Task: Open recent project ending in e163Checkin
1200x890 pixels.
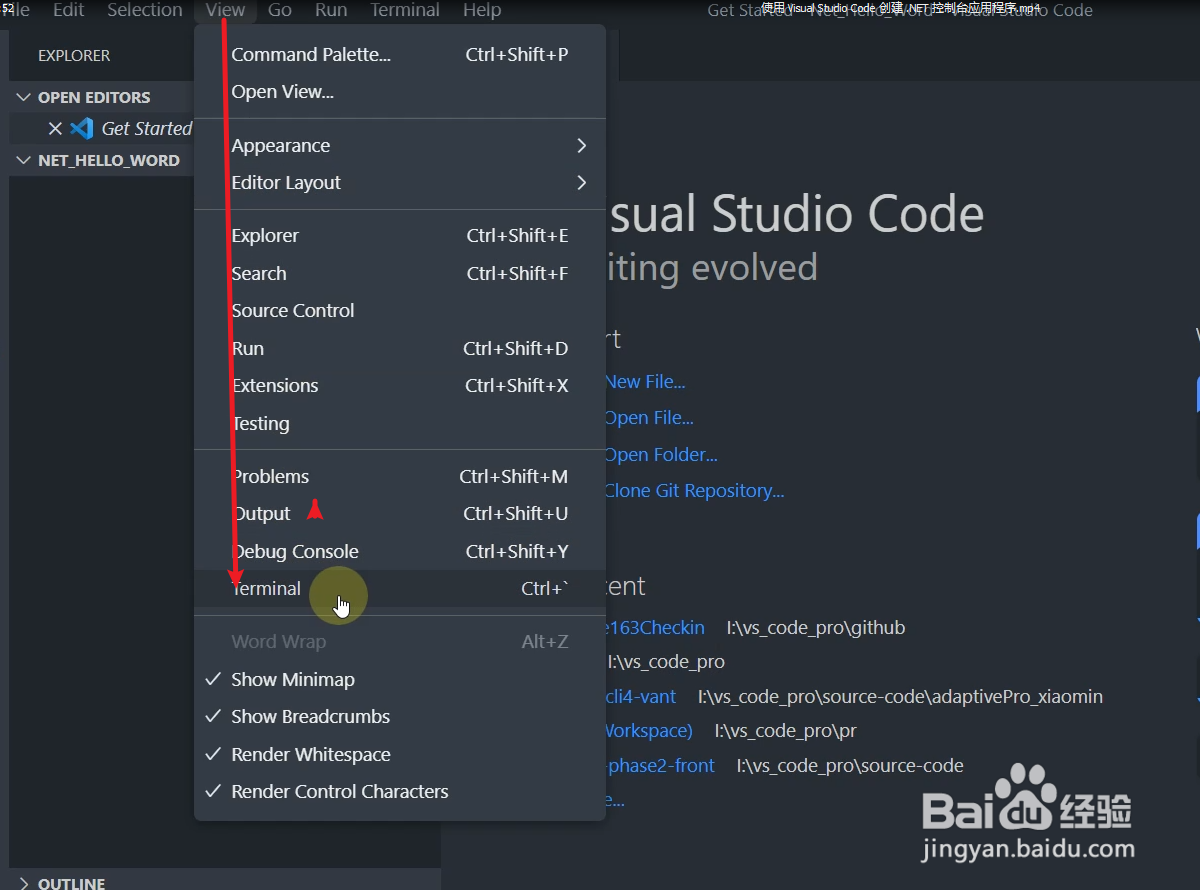Action: [655, 628]
